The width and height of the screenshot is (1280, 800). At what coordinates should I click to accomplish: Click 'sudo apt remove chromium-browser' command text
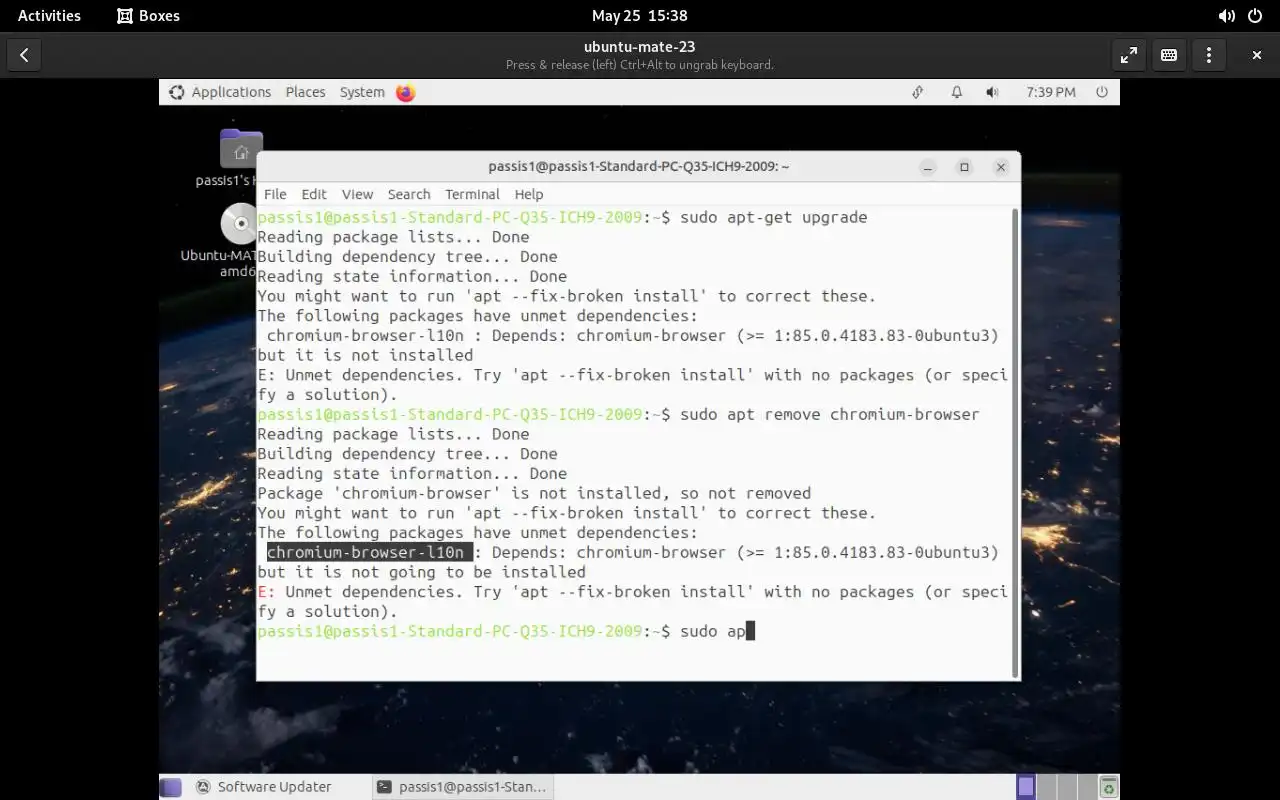pos(830,414)
